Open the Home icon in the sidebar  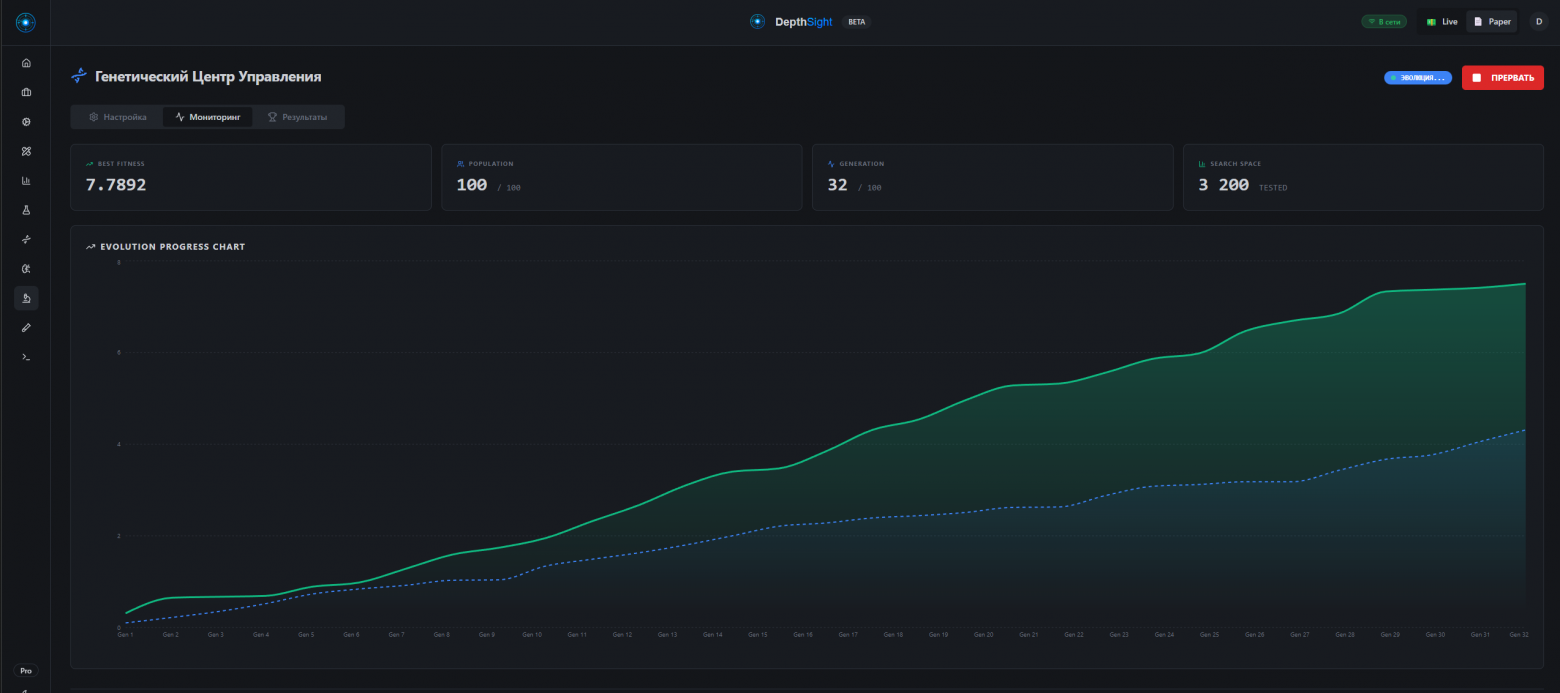pyautogui.click(x=26, y=63)
